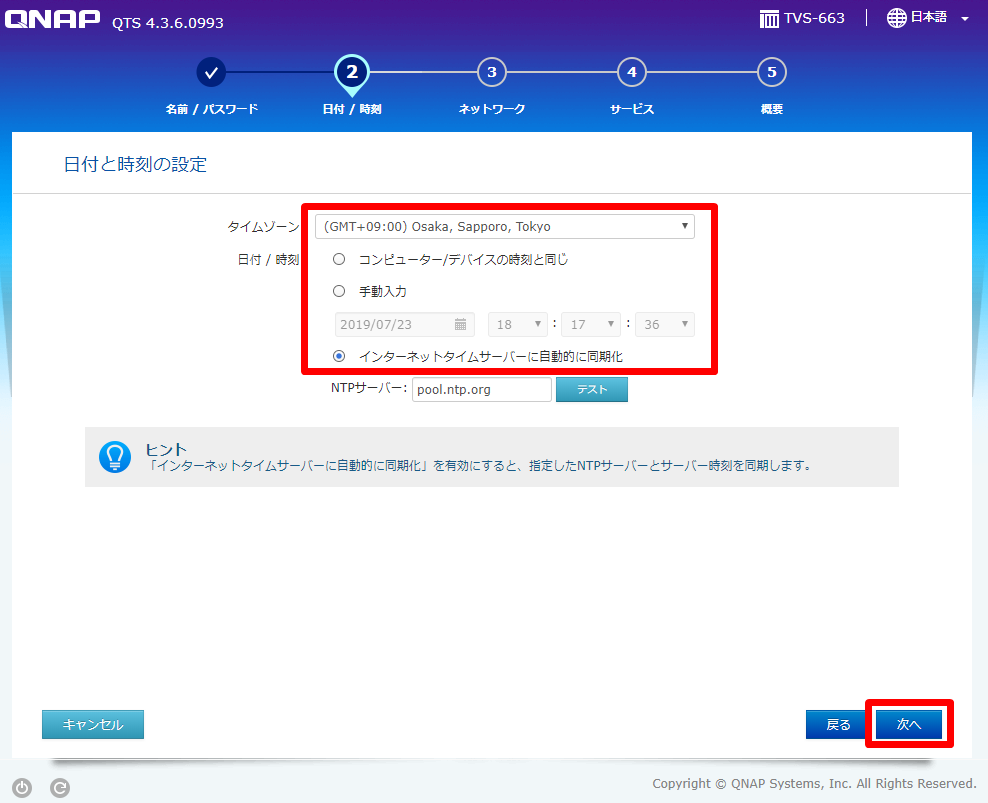Image resolution: width=988 pixels, height=803 pixels.
Task: Click the キャンセル button
Action: [93, 725]
